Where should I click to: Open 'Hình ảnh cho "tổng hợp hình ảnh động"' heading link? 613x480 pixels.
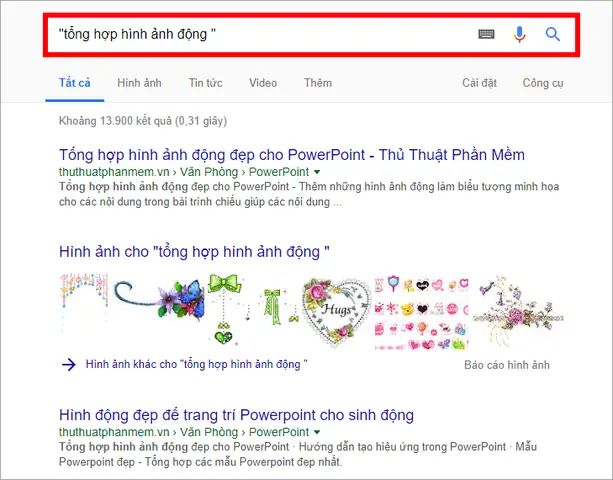coord(194,252)
